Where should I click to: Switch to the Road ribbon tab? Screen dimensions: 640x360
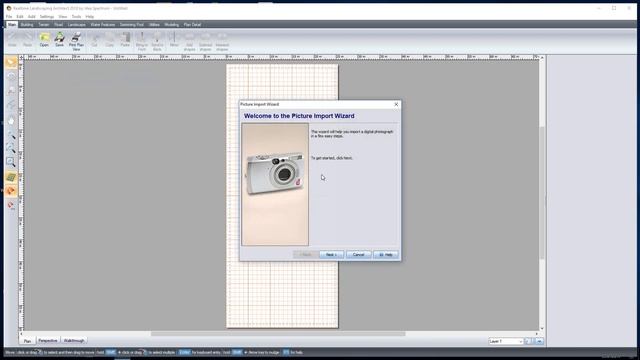(58, 25)
